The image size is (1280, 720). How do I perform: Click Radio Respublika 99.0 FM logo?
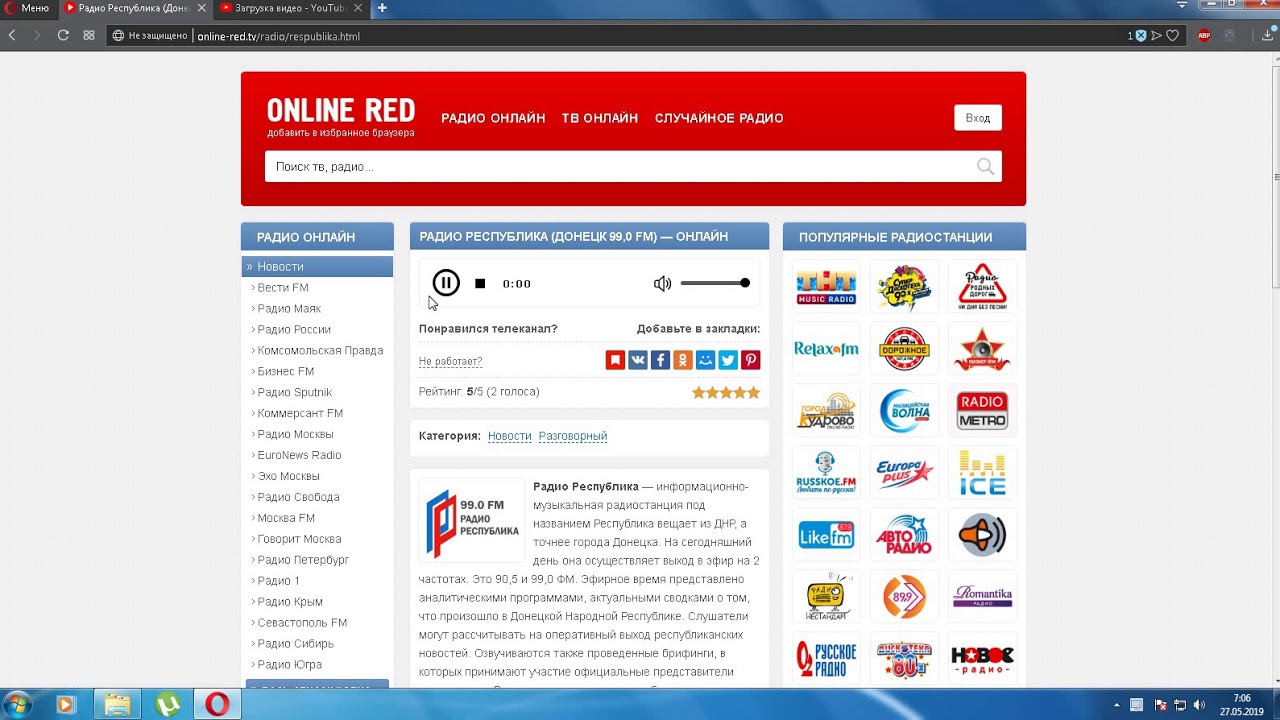(x=472, y=521)
